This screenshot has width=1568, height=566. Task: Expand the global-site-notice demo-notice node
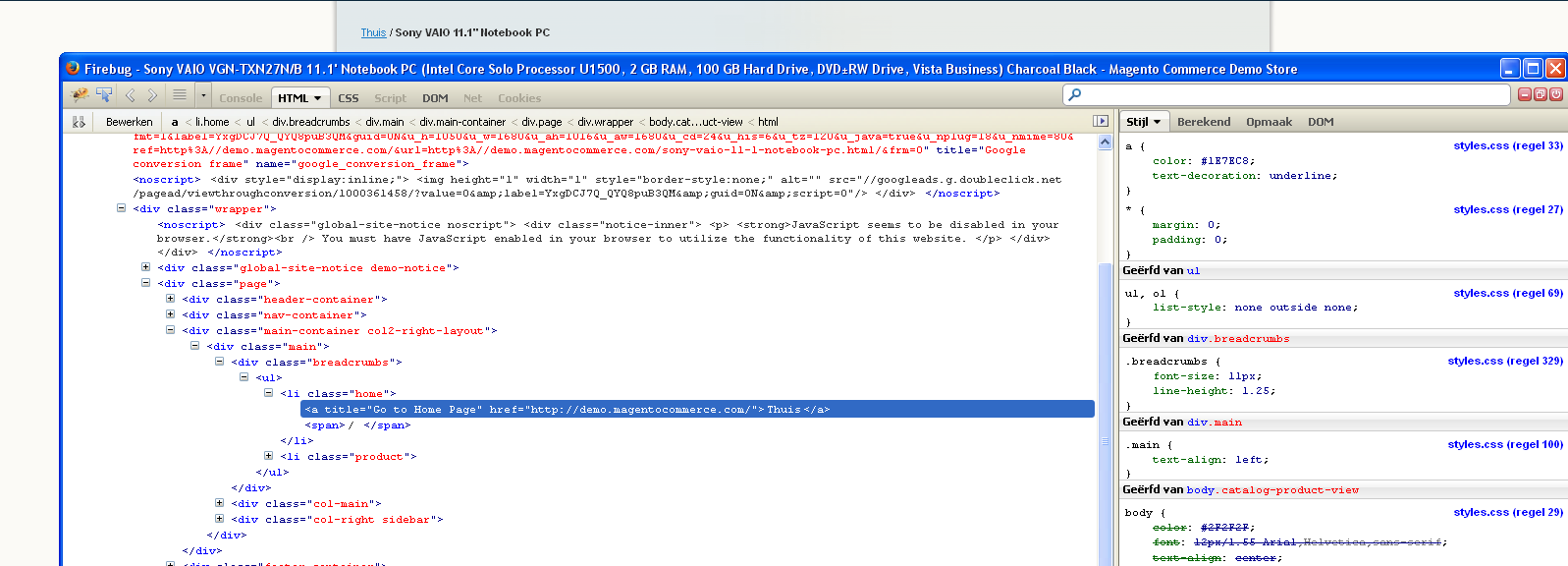click(145, 267)
